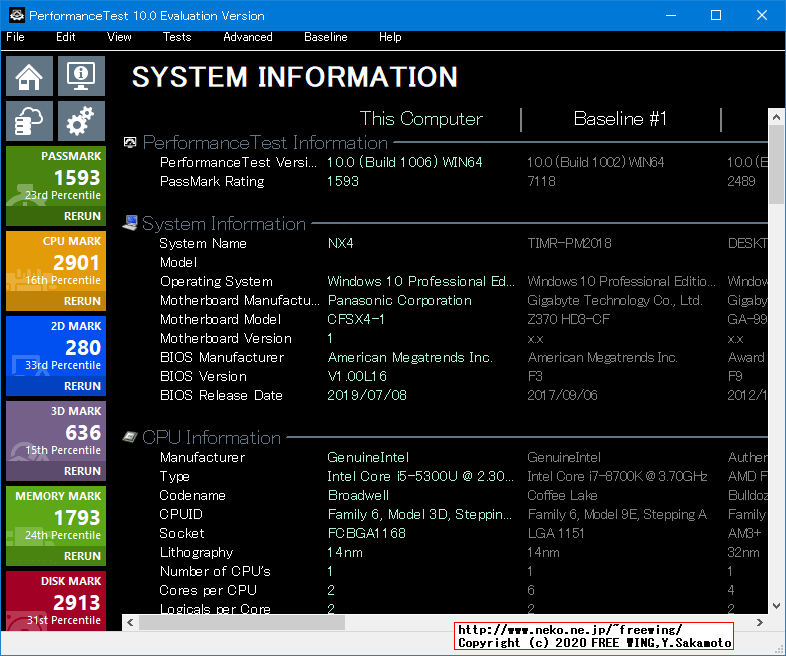Click the baseline PassMark Rating 7118

click(541, 181)
